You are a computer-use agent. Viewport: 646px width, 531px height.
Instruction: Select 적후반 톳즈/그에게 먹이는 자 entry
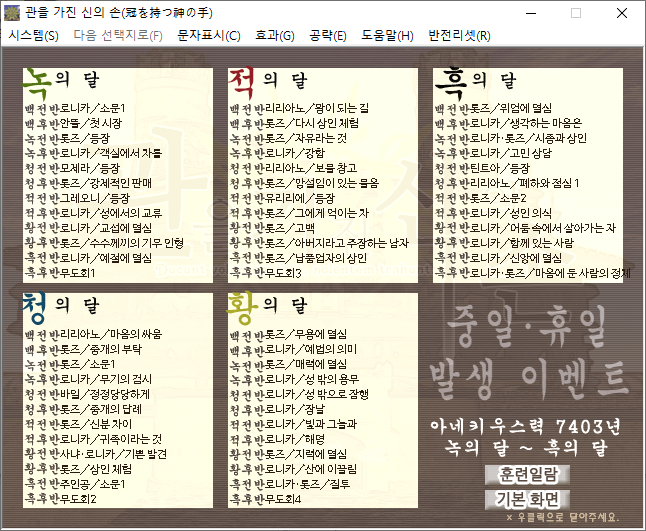[299, 213]
